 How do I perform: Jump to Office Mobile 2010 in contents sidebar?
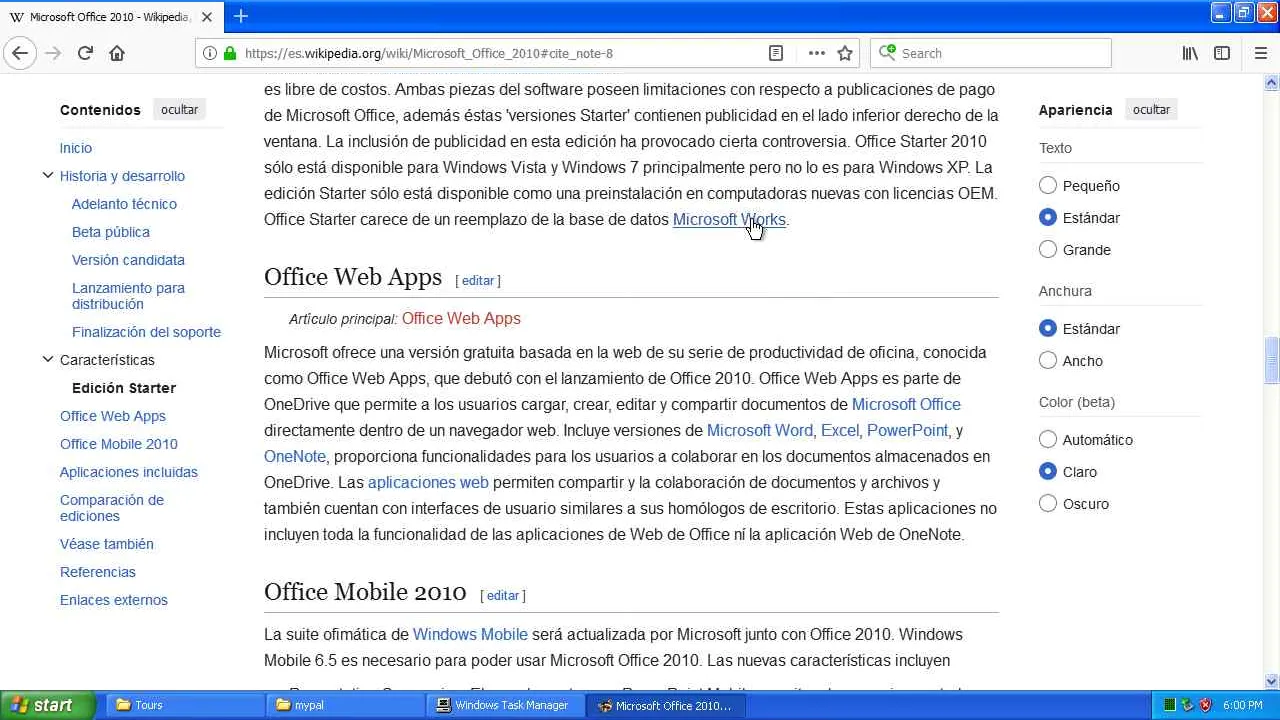[119, 444]
